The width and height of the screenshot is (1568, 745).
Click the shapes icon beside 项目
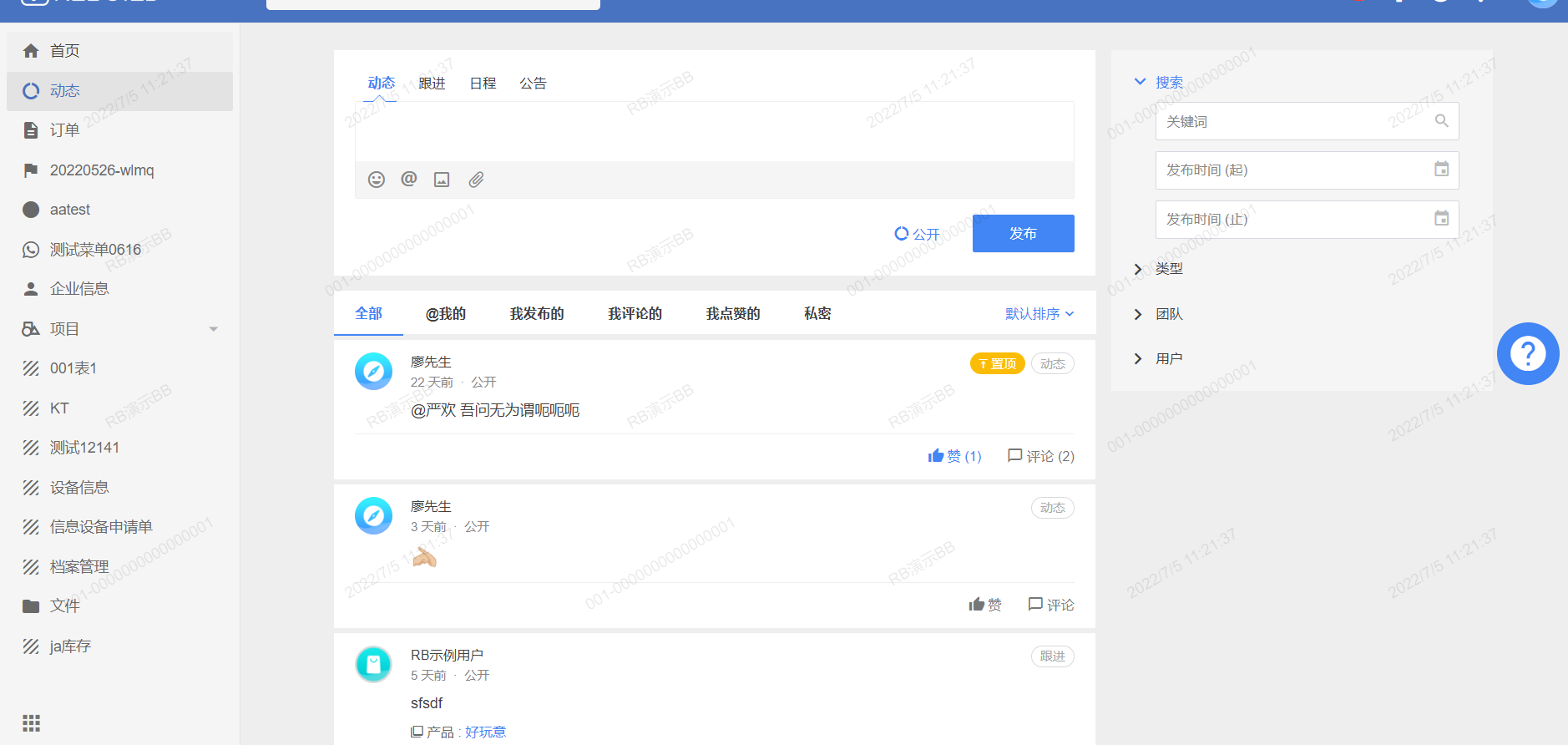31,329
